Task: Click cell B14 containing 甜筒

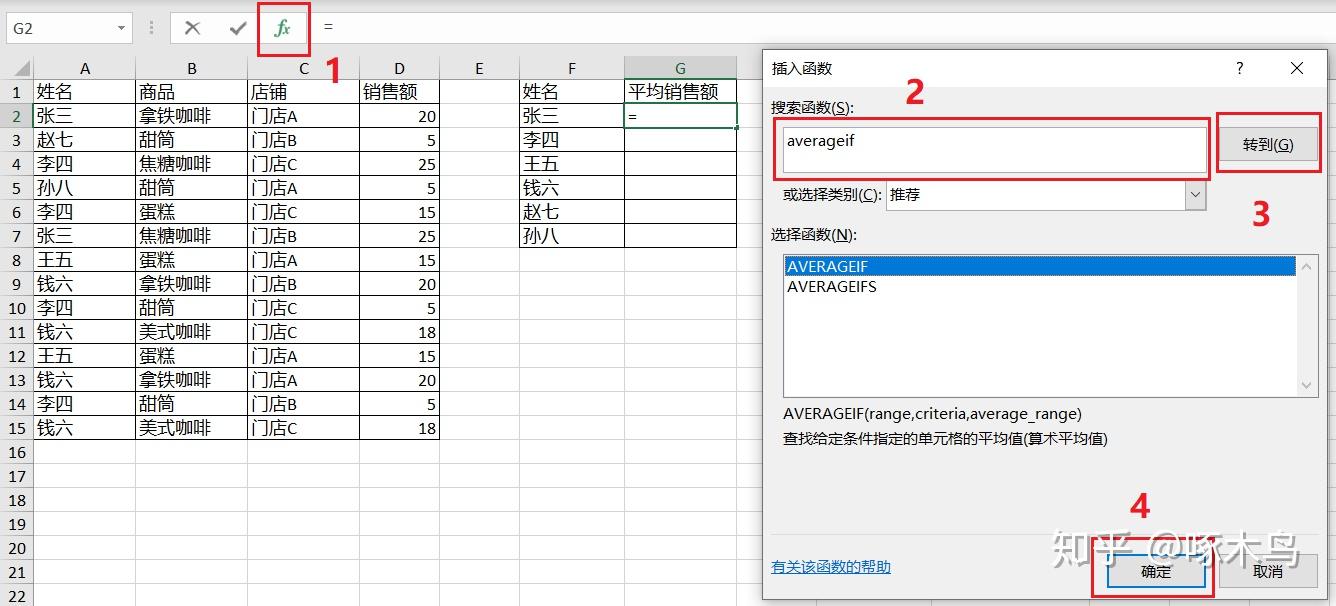Action: [x=191, y=404]
